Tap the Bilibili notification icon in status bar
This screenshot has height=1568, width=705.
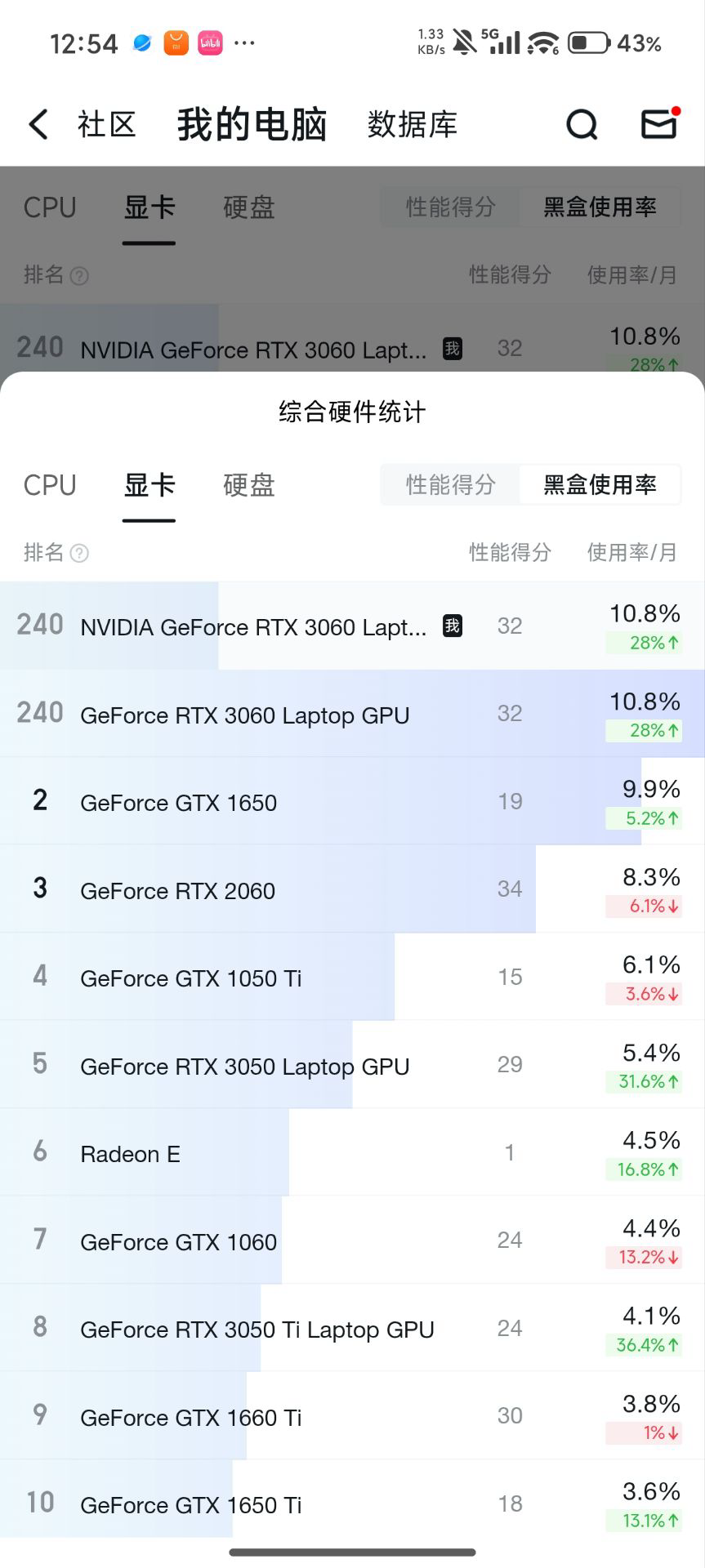210,42
